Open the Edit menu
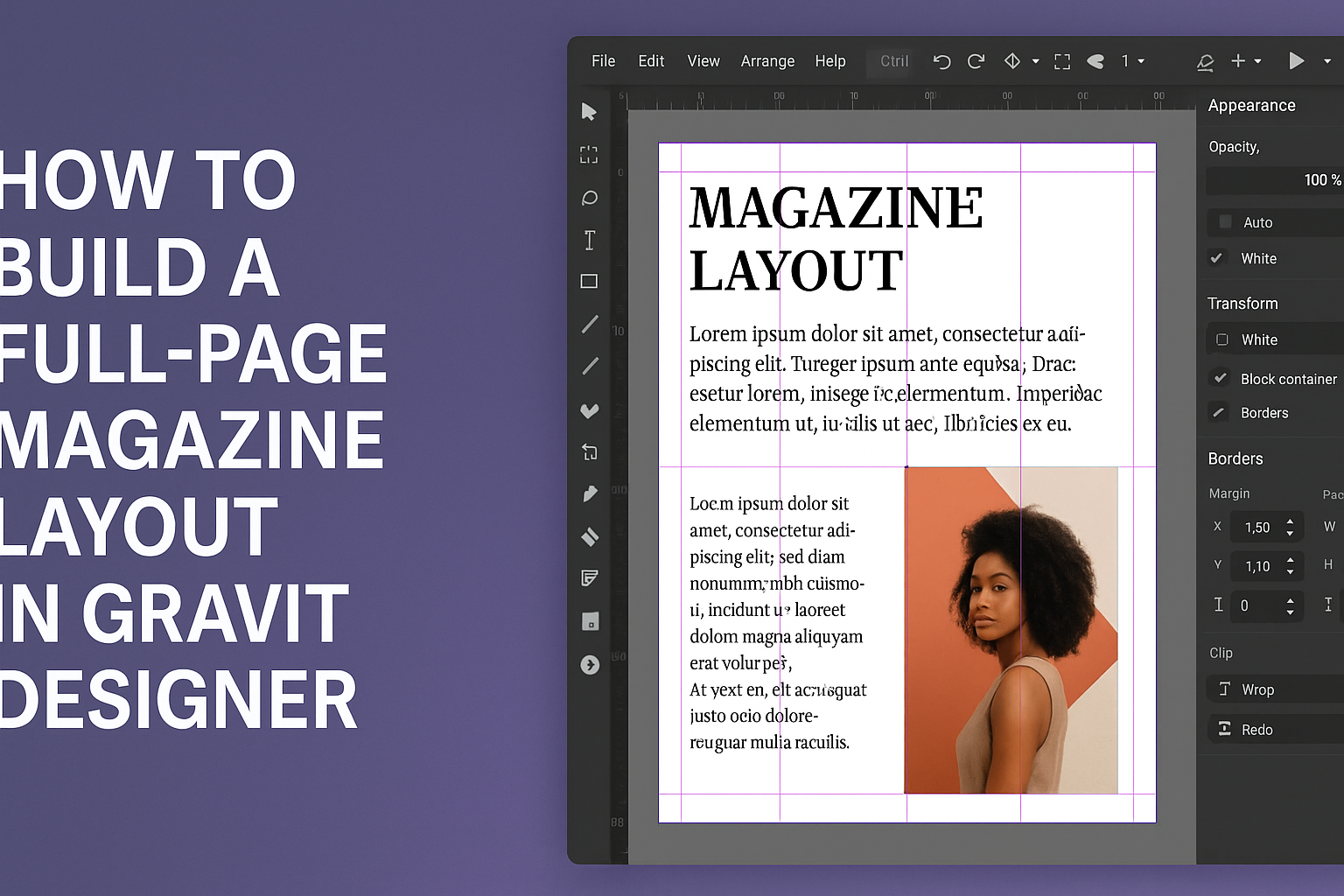Screen dimensions: 1344x896 coord(651,61)
